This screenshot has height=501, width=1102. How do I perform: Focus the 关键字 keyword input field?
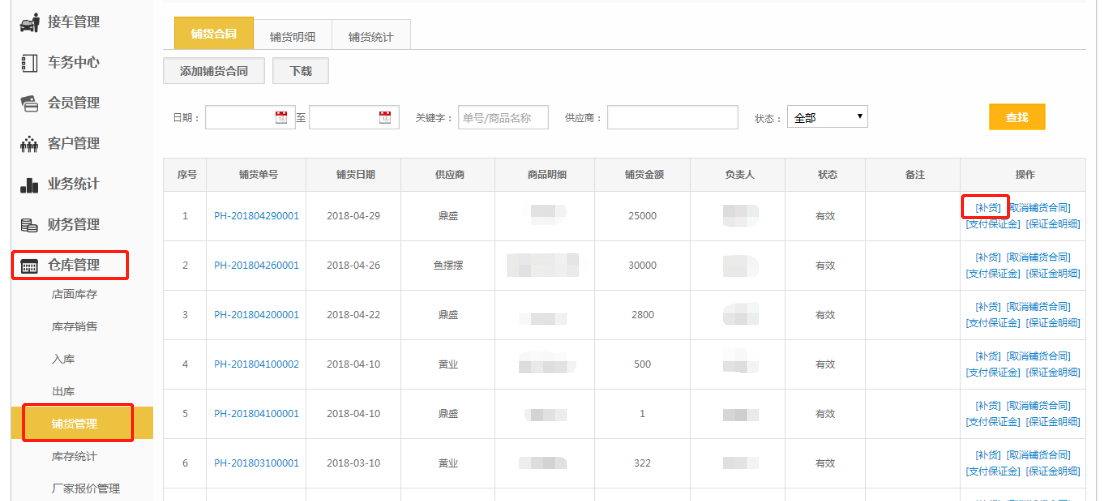503,117
